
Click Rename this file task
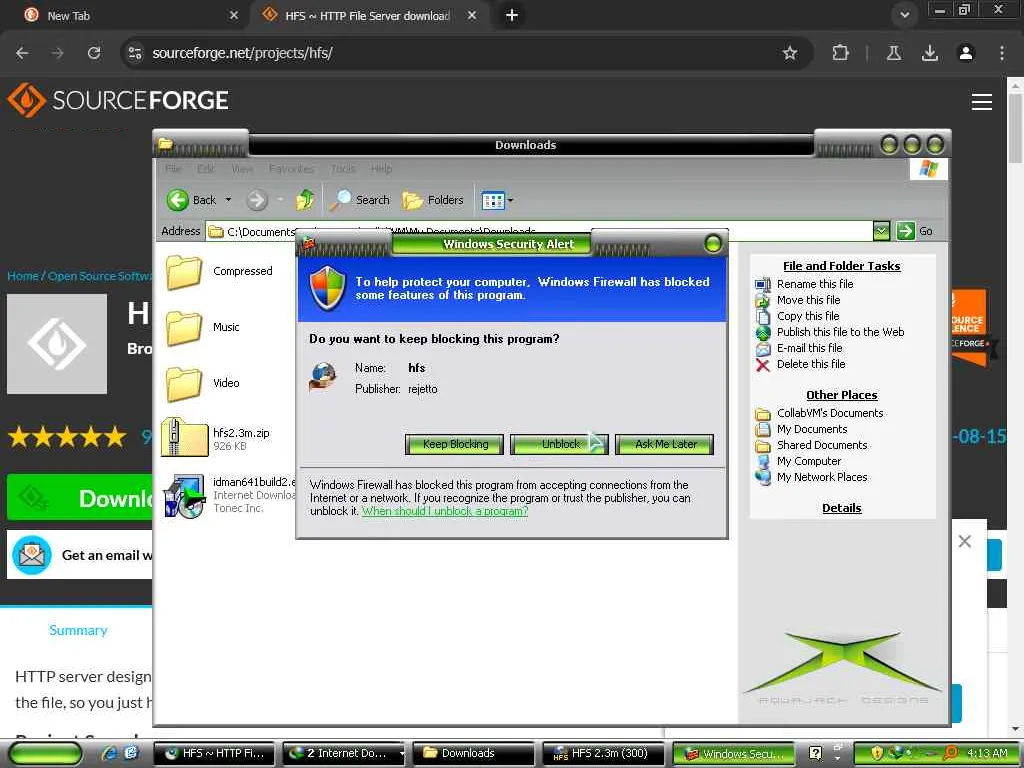click(x=814, y=284)
